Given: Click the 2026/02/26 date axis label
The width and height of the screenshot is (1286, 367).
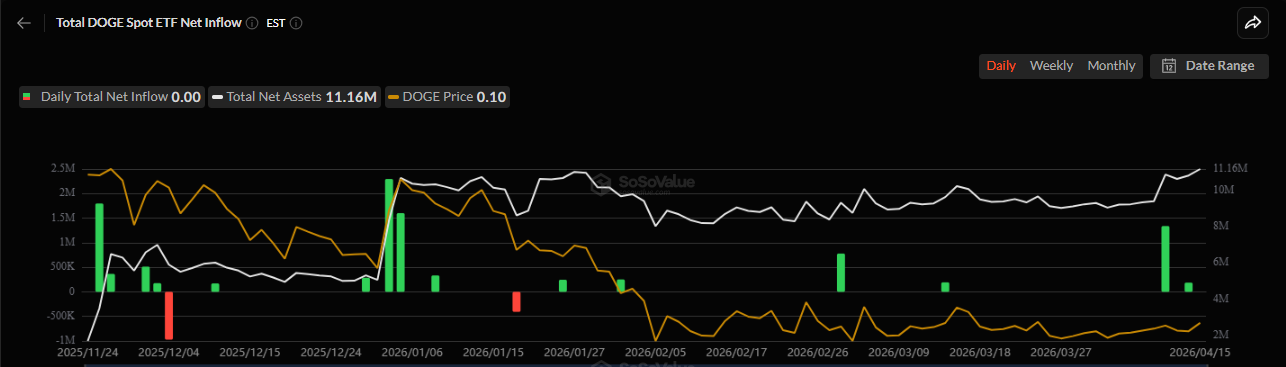Looking at the screenshot, I should pos(818,352).
